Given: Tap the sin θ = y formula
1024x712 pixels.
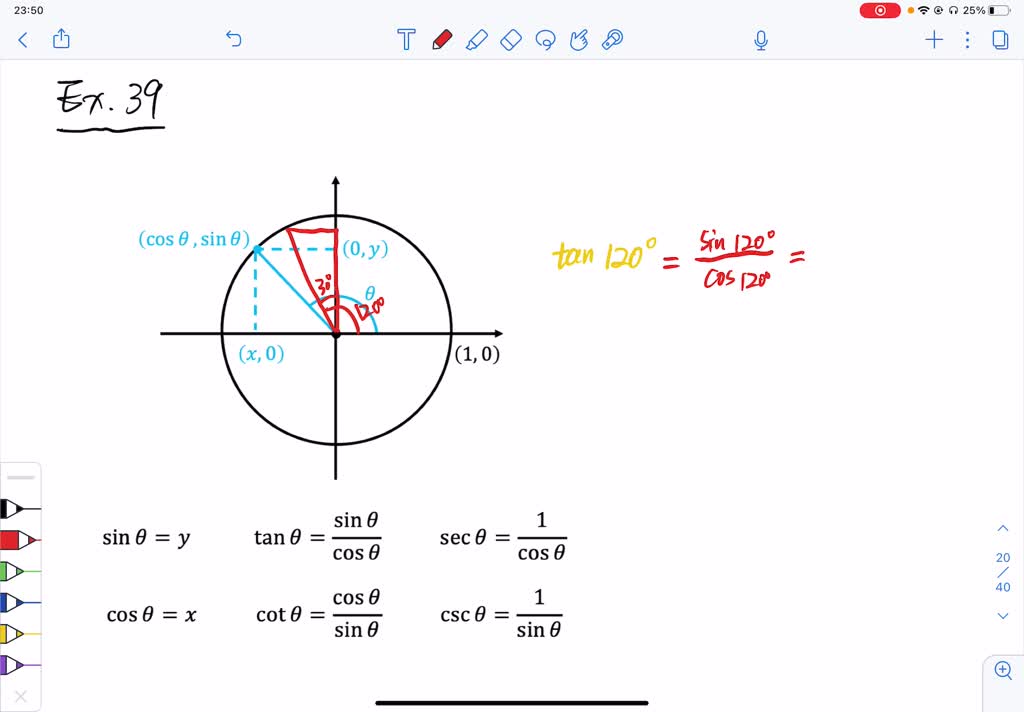Looking at the screenshot, I should [146, 538].
